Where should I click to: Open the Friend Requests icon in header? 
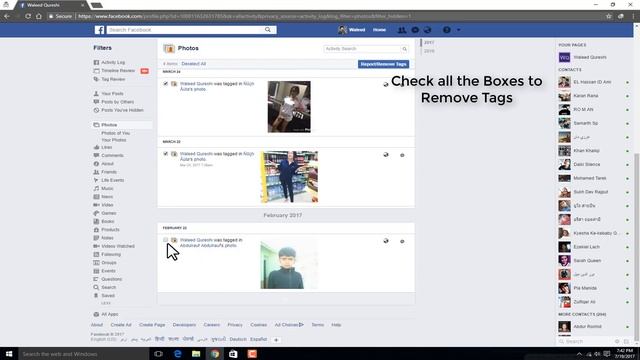[402, 30]
